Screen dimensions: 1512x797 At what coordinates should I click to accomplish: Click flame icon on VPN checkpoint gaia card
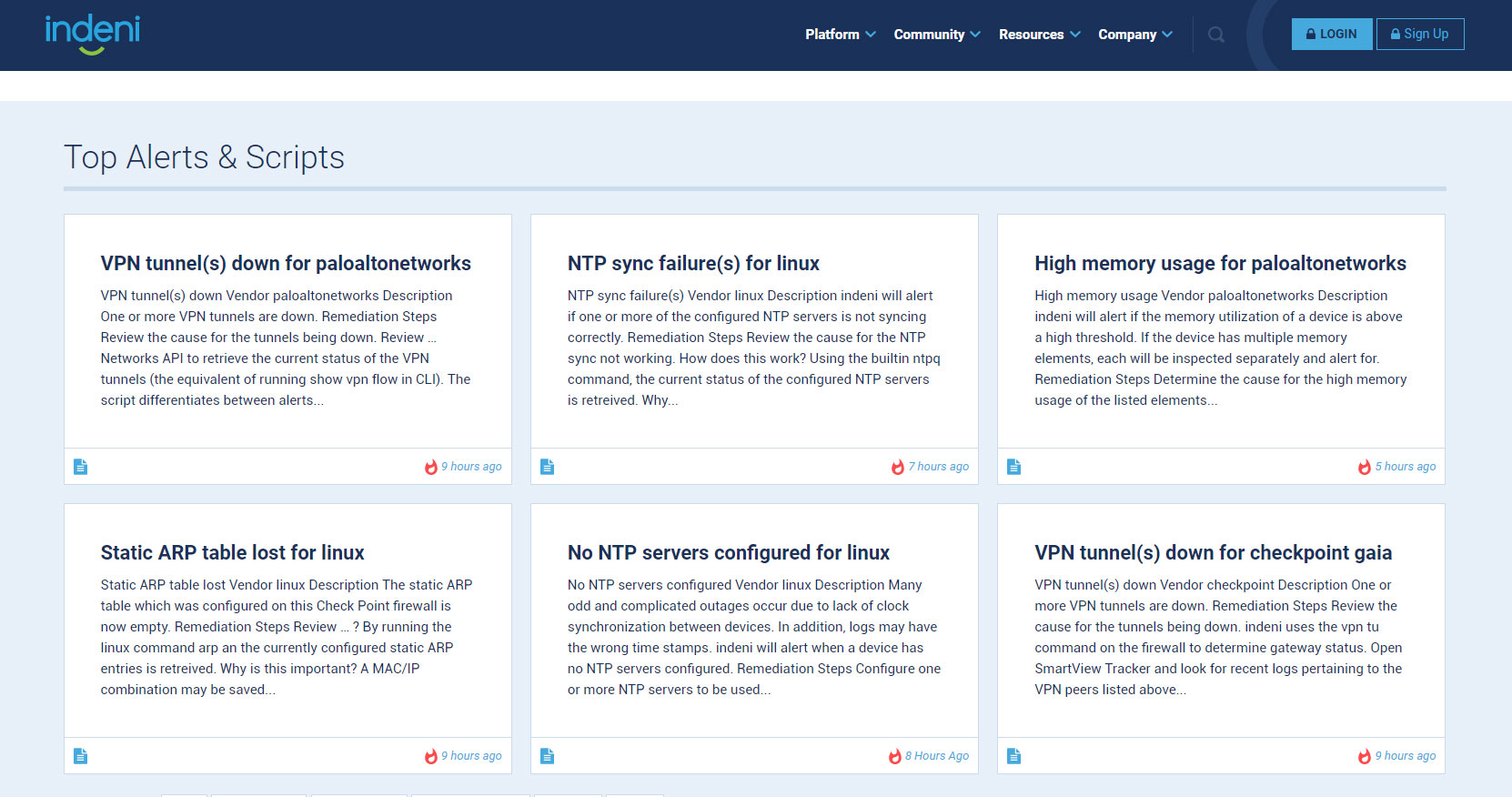1364,757
